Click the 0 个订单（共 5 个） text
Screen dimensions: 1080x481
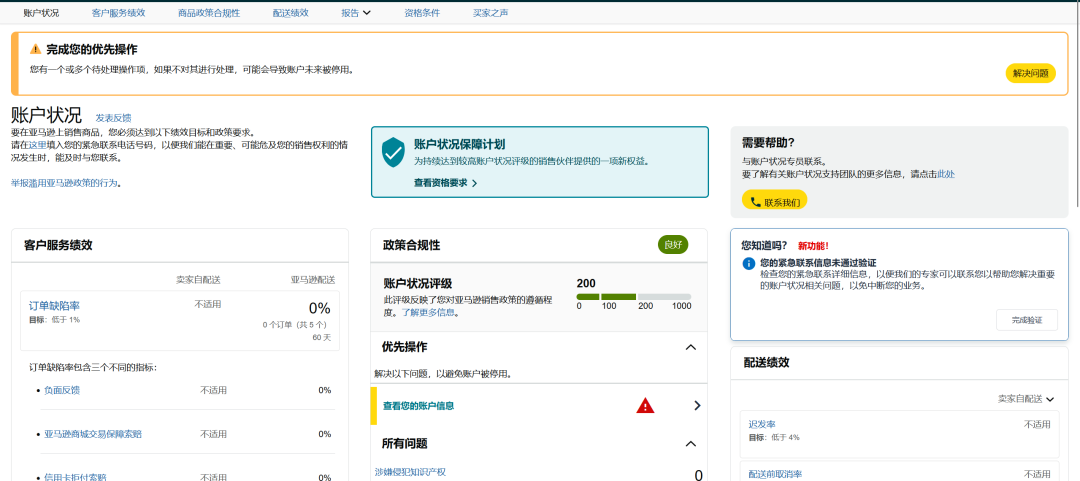[x=295, y=325]
